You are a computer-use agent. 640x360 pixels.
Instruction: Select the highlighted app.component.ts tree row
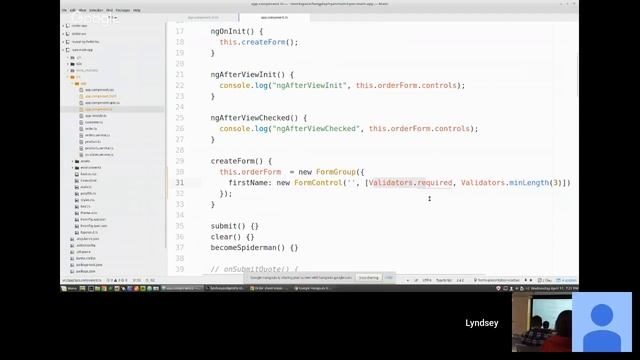point(113,109)
